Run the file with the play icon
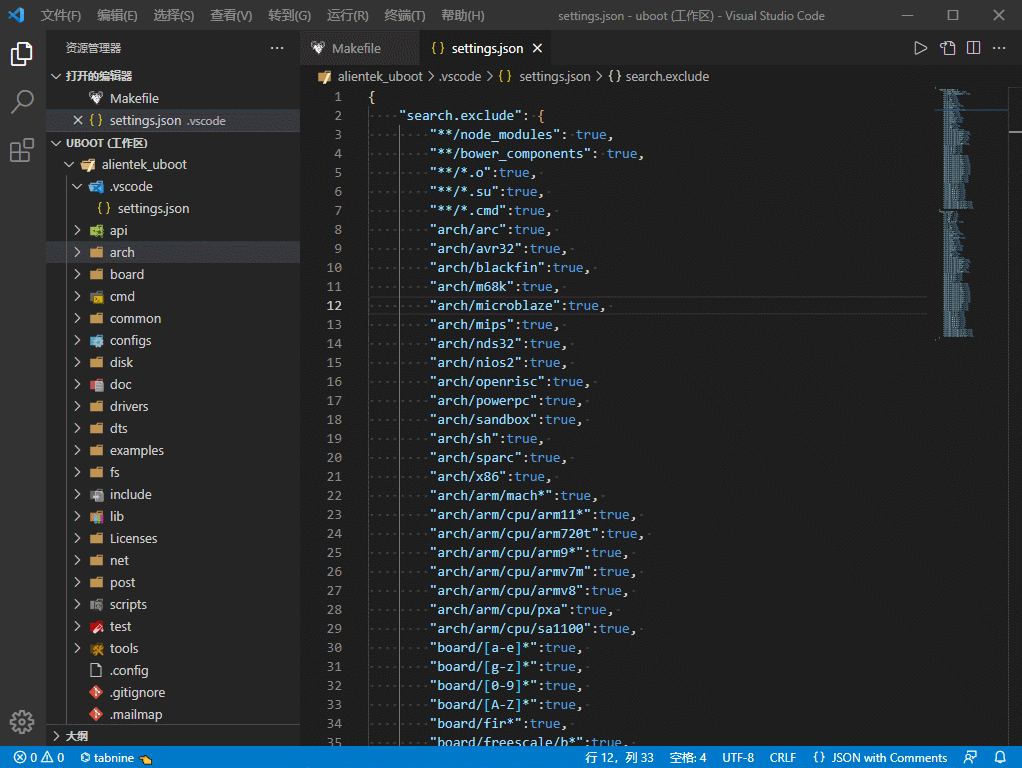The height and width of the screenshot is (768, 1022). click(x=920, y=48)
